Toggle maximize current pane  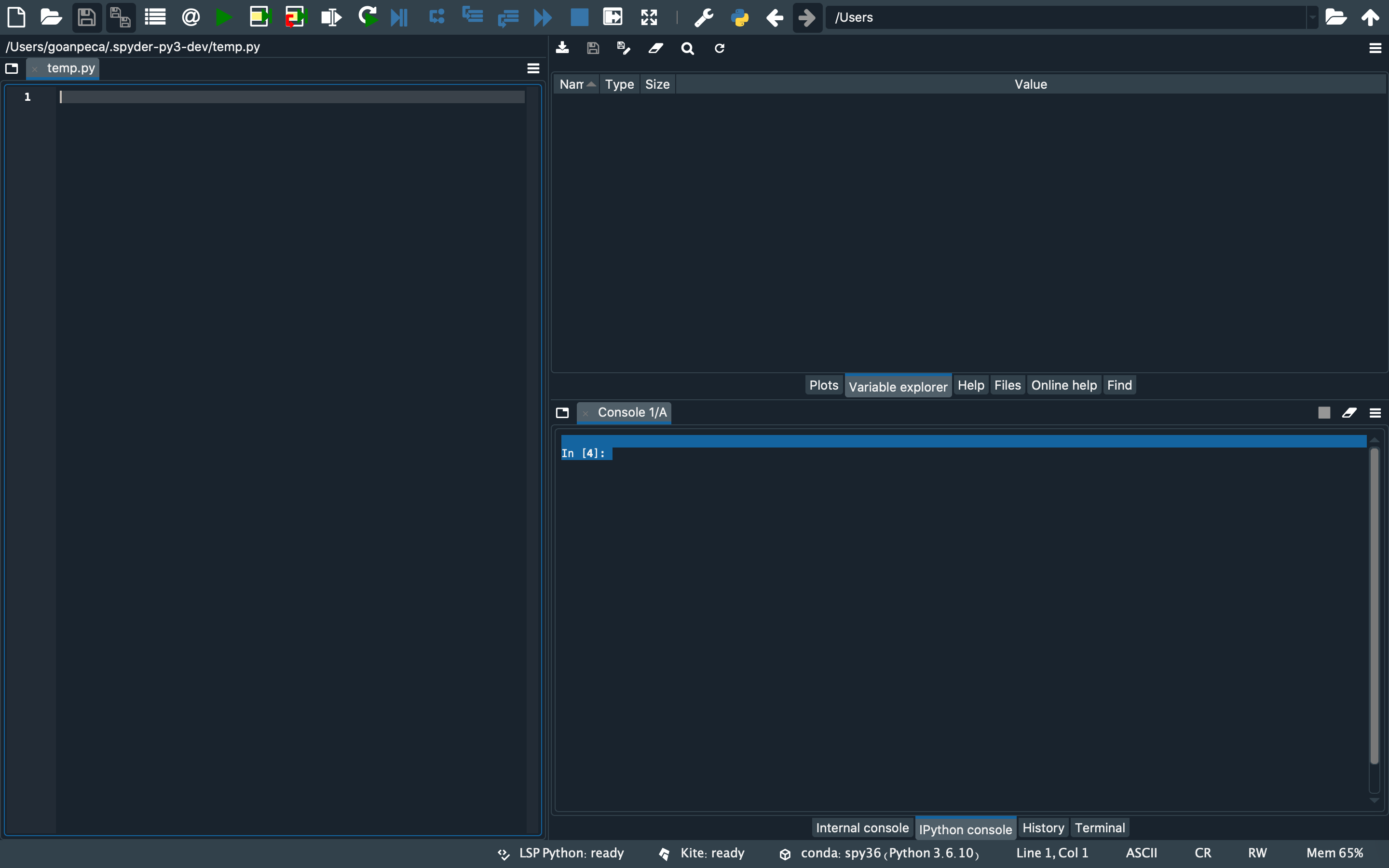613,17
